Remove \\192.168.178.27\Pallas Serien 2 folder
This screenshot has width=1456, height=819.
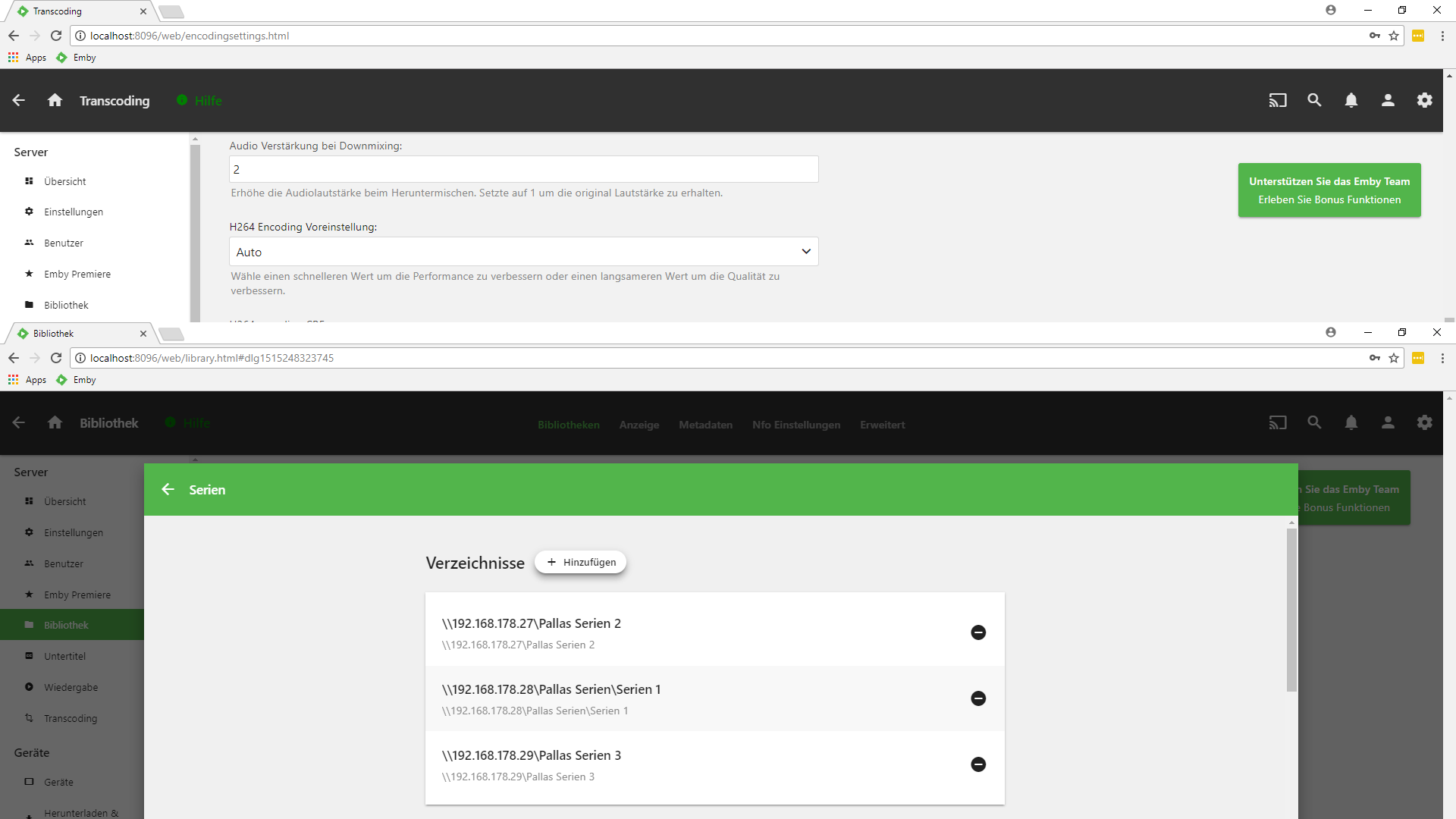tap(978, 632)
